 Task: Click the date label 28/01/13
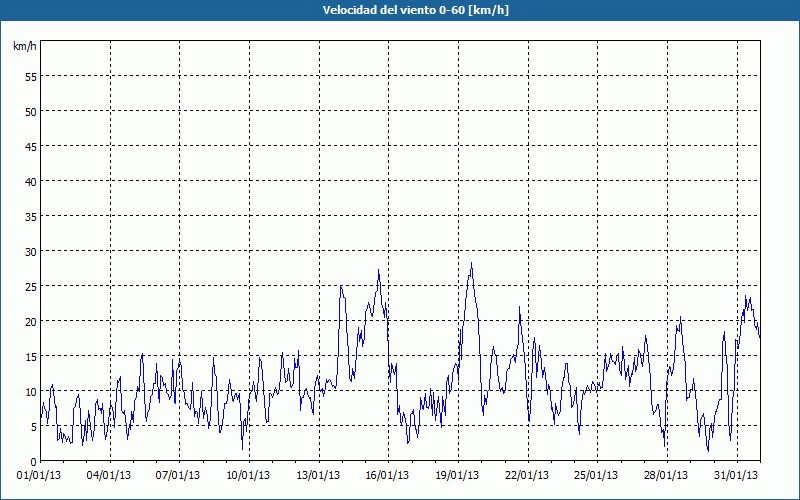(x=666, y=476)
